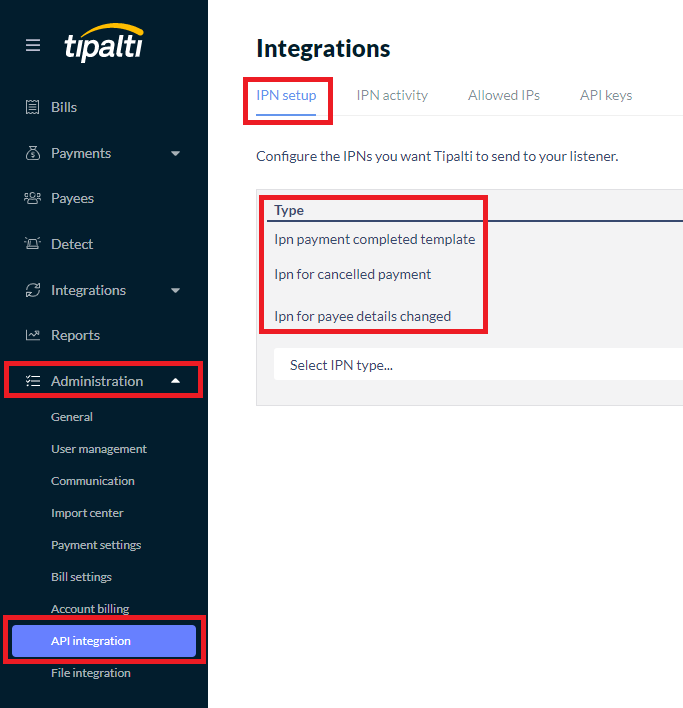
Task: Collapse the Administration section arrow
Action: coord(176,381)
